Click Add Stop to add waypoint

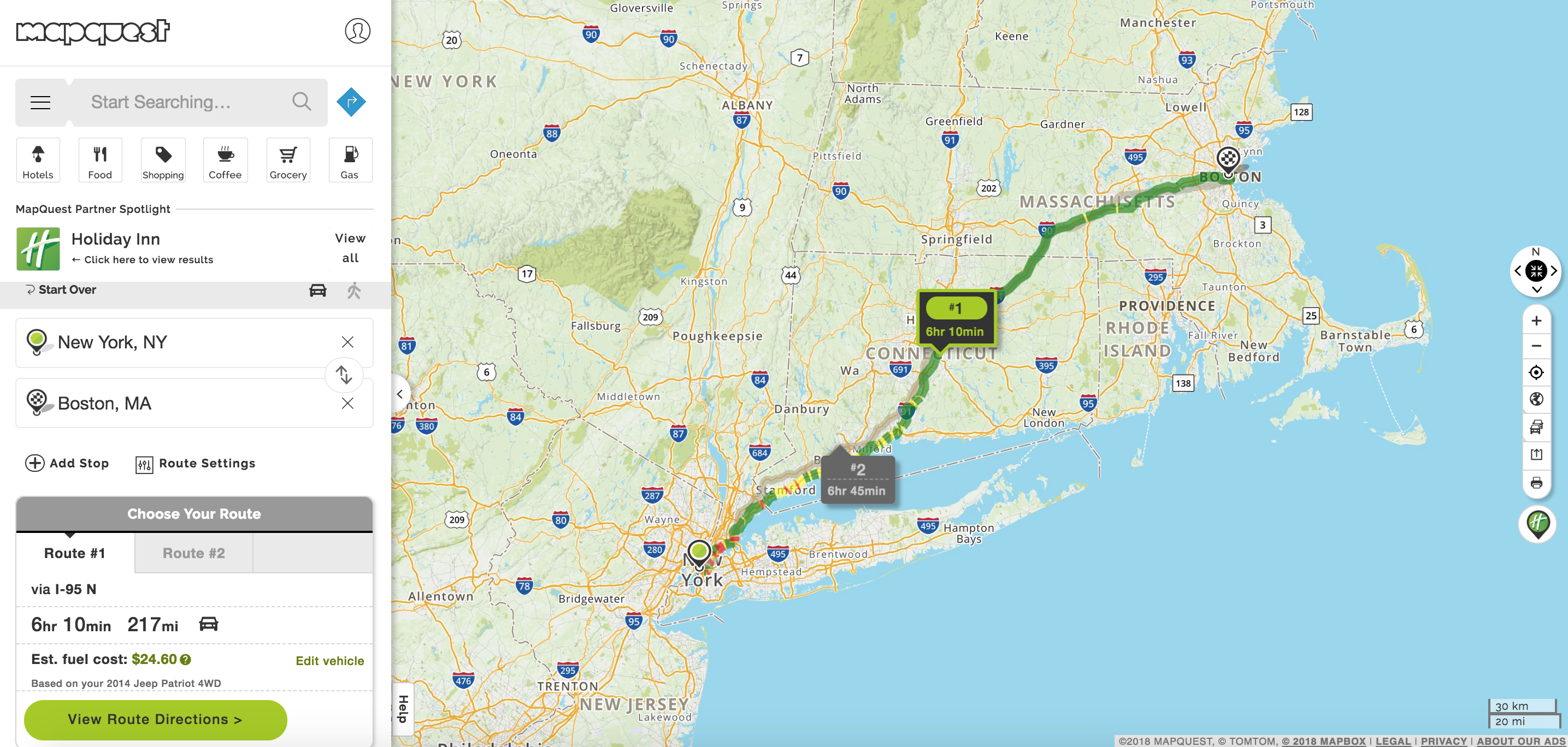[x=66, y=463]
